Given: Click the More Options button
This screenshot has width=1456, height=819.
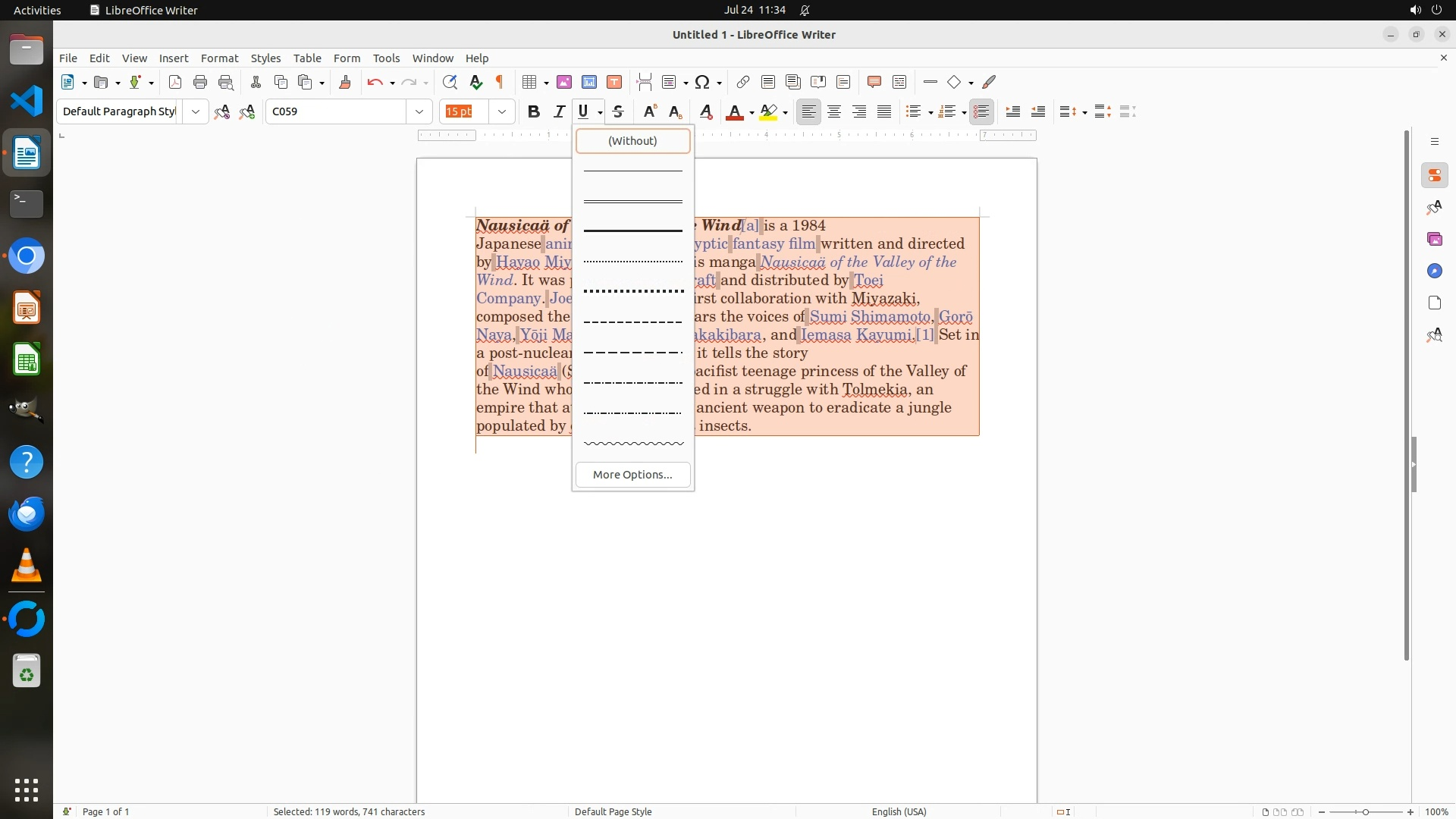Looking at the screenshot, I should (x=632, y=475).
